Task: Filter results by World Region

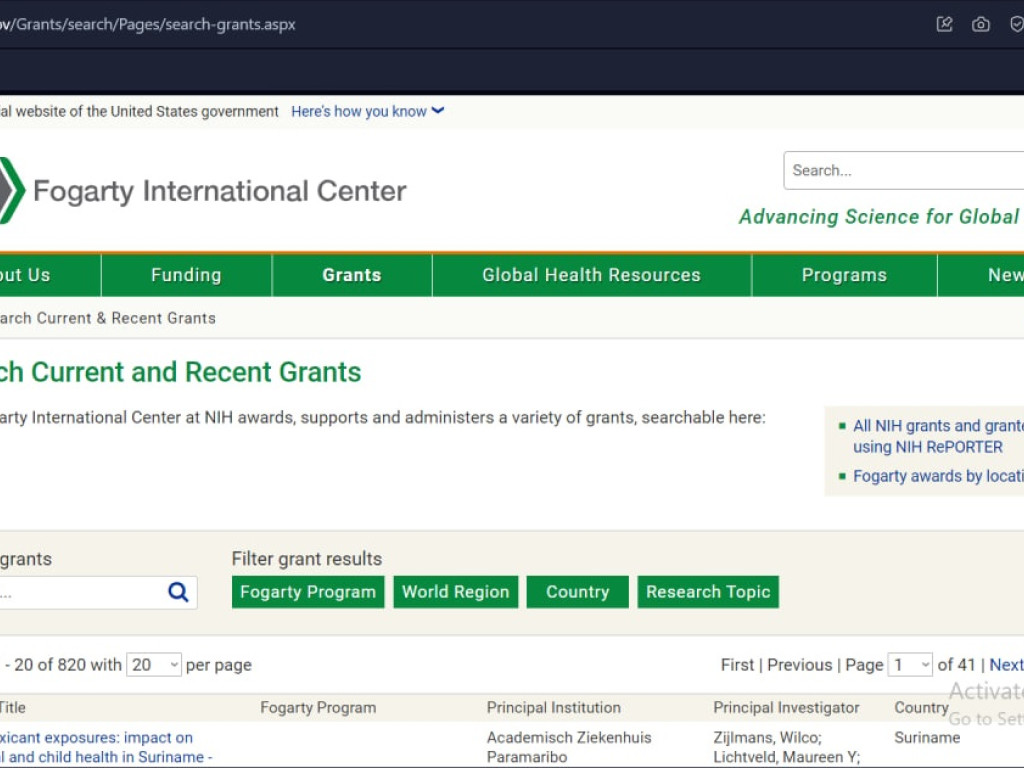Action: pos(456,592)
